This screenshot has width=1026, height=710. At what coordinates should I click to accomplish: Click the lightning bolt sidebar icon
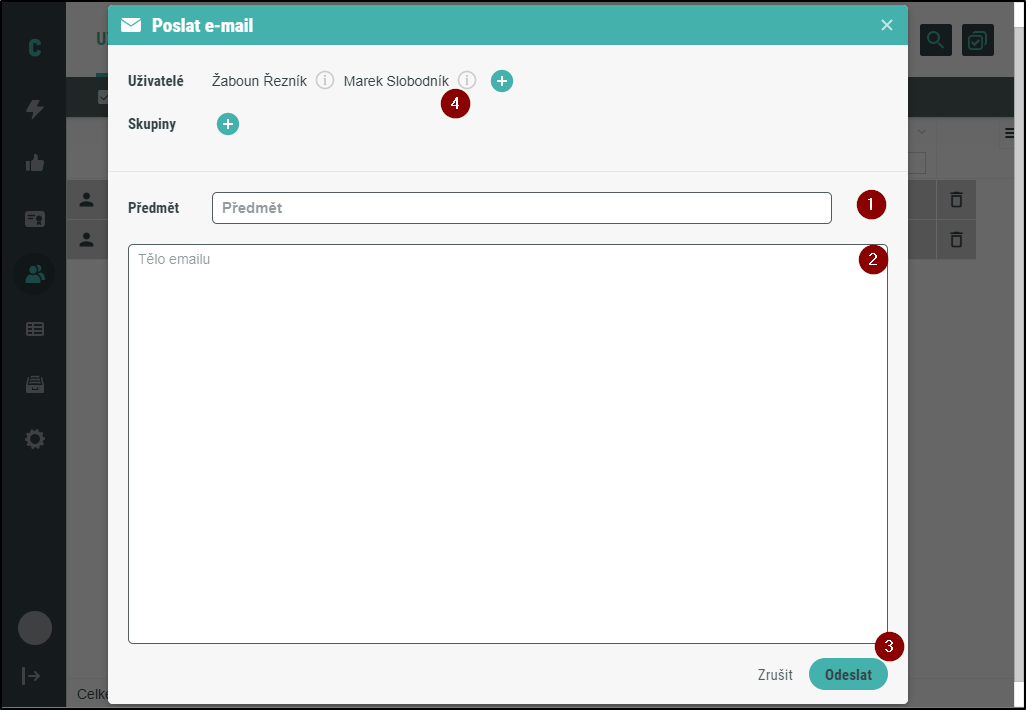(35, 109)
